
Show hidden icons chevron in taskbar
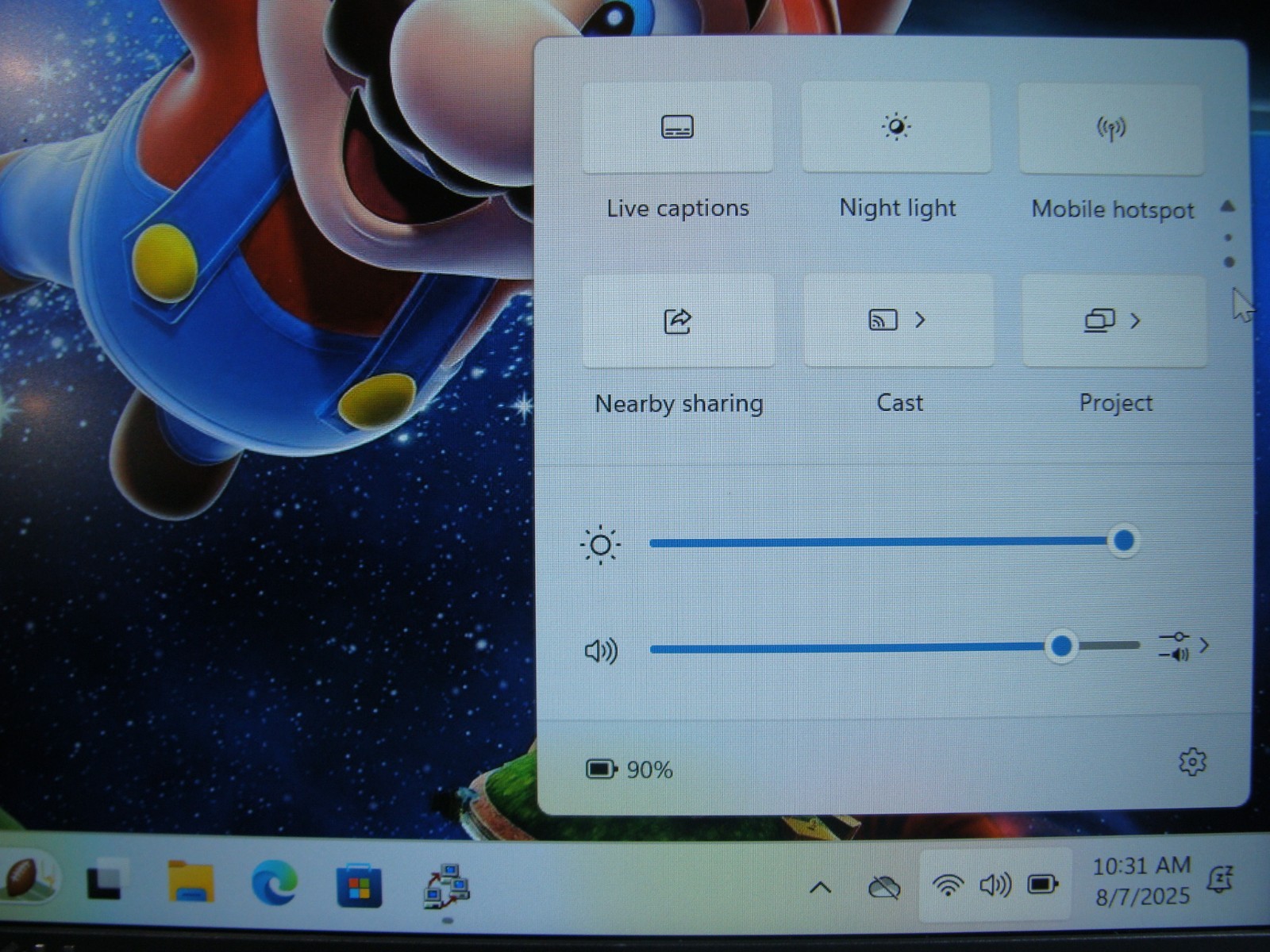click(x=821, y=888)
